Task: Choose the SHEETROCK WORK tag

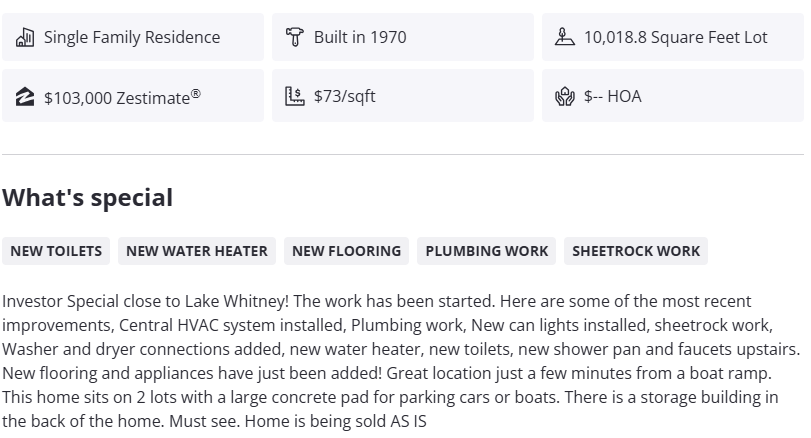Action: point(636,251)
